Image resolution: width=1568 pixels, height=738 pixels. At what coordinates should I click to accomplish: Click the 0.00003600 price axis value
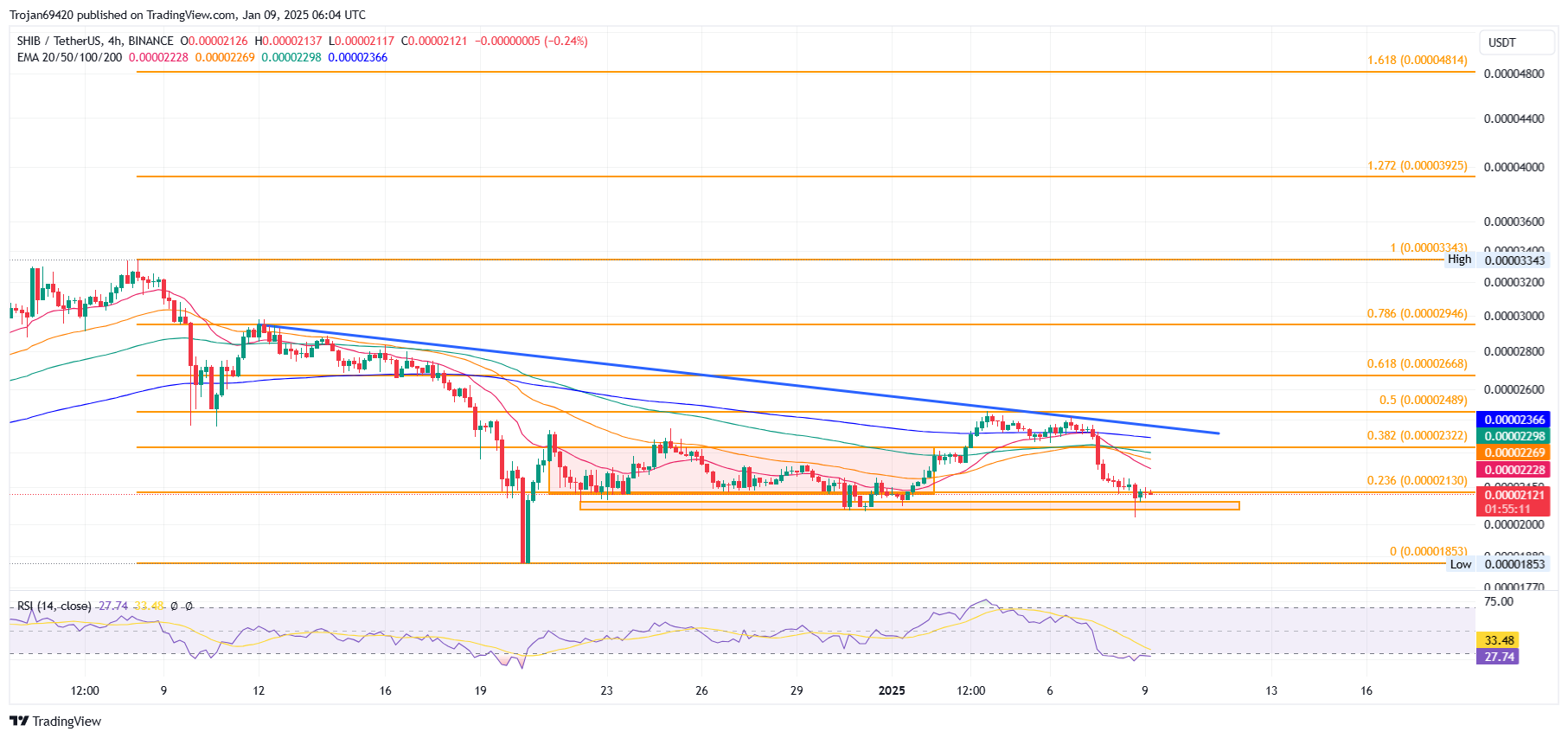[1514, 221]
